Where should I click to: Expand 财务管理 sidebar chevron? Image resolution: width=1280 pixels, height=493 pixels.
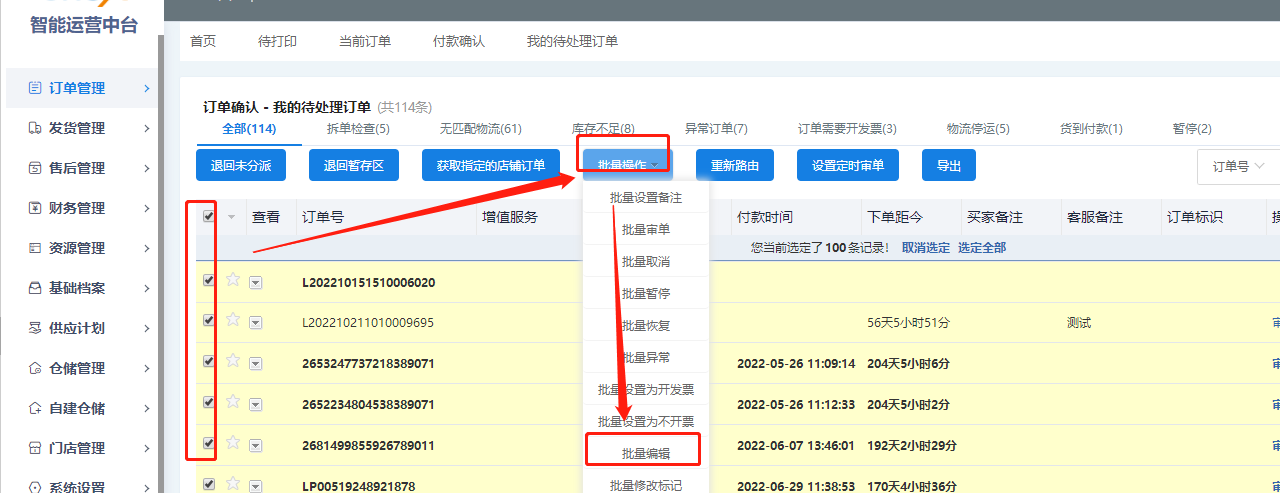point(146,208)
